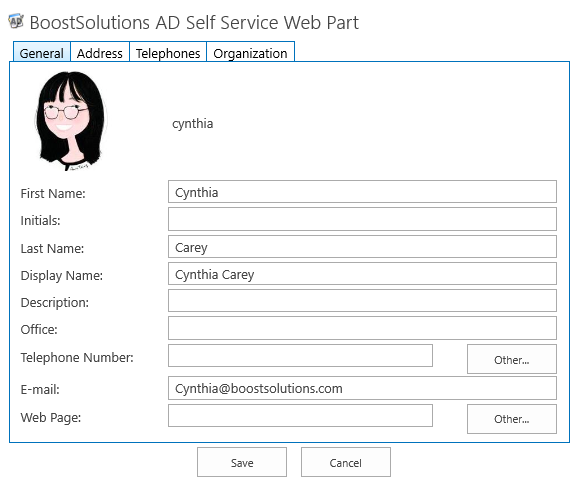Click the cynthia username label
The image size is (575, 480).
(193, 124)
